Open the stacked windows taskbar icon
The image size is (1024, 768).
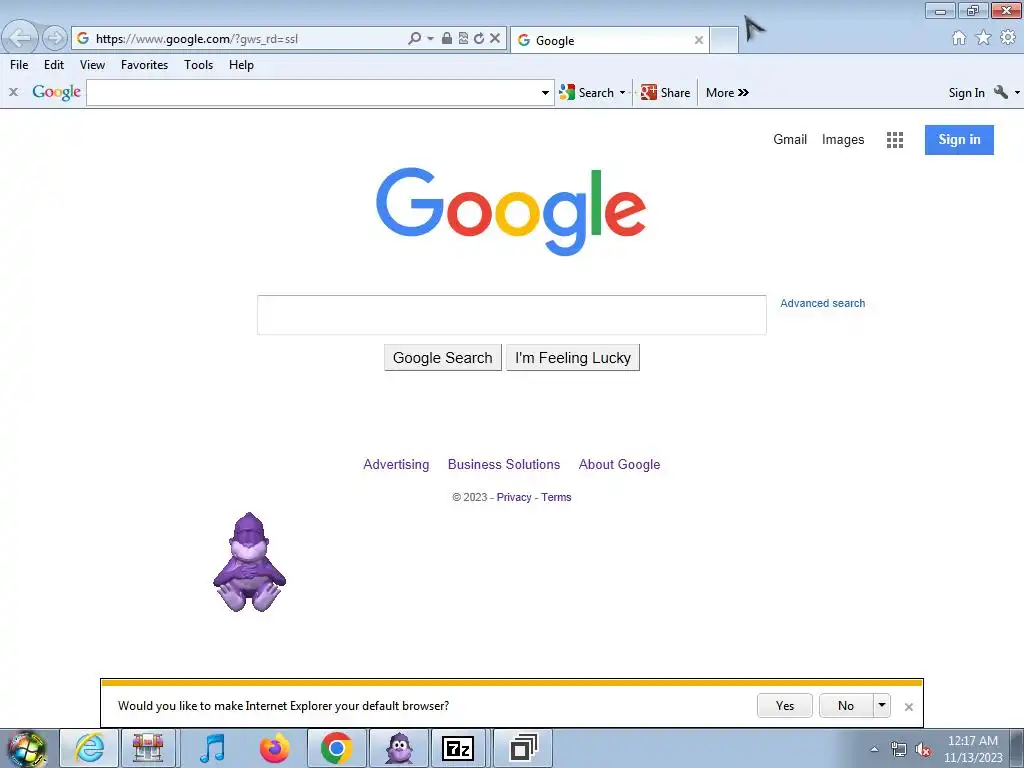[x=523, y=748]
